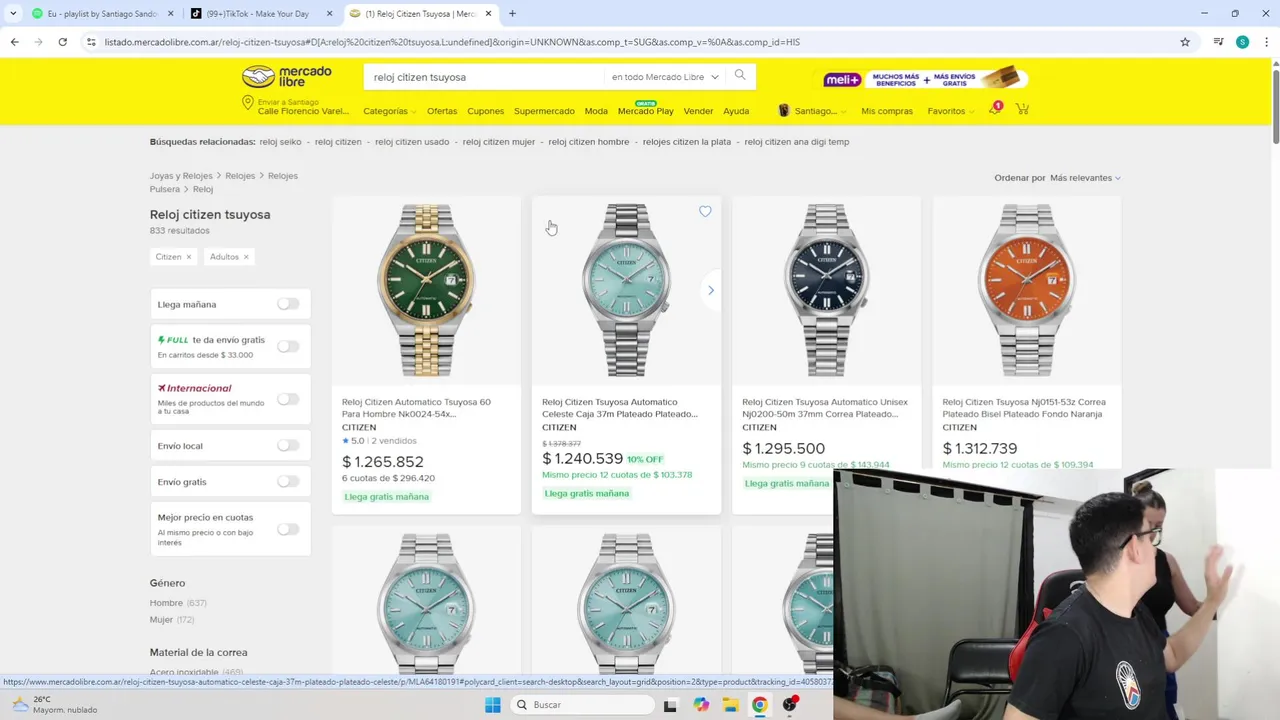Toggle Mejor precio en cuotas filter
Screen dimensions: 1280x720
pyautogui.click(x=288, y=529)
